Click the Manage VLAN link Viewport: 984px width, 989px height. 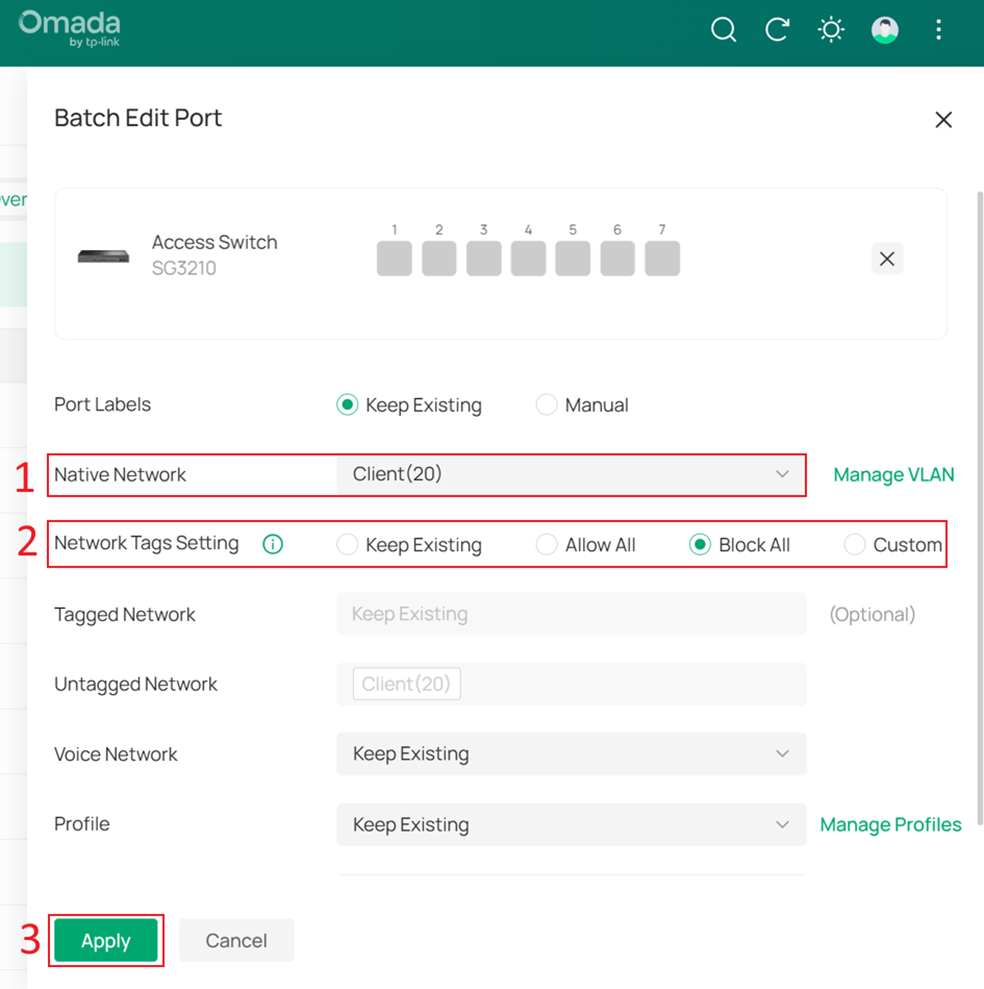click(893, 474)
